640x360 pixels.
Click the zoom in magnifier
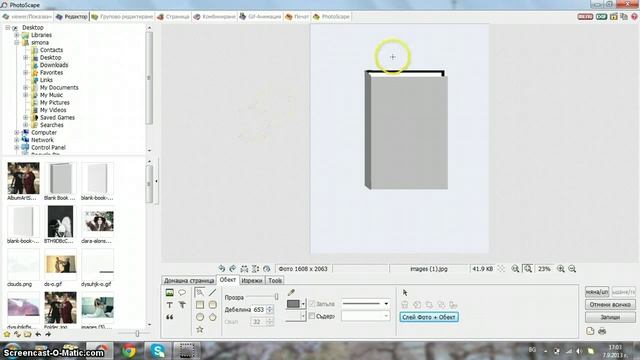pos(561,269)
